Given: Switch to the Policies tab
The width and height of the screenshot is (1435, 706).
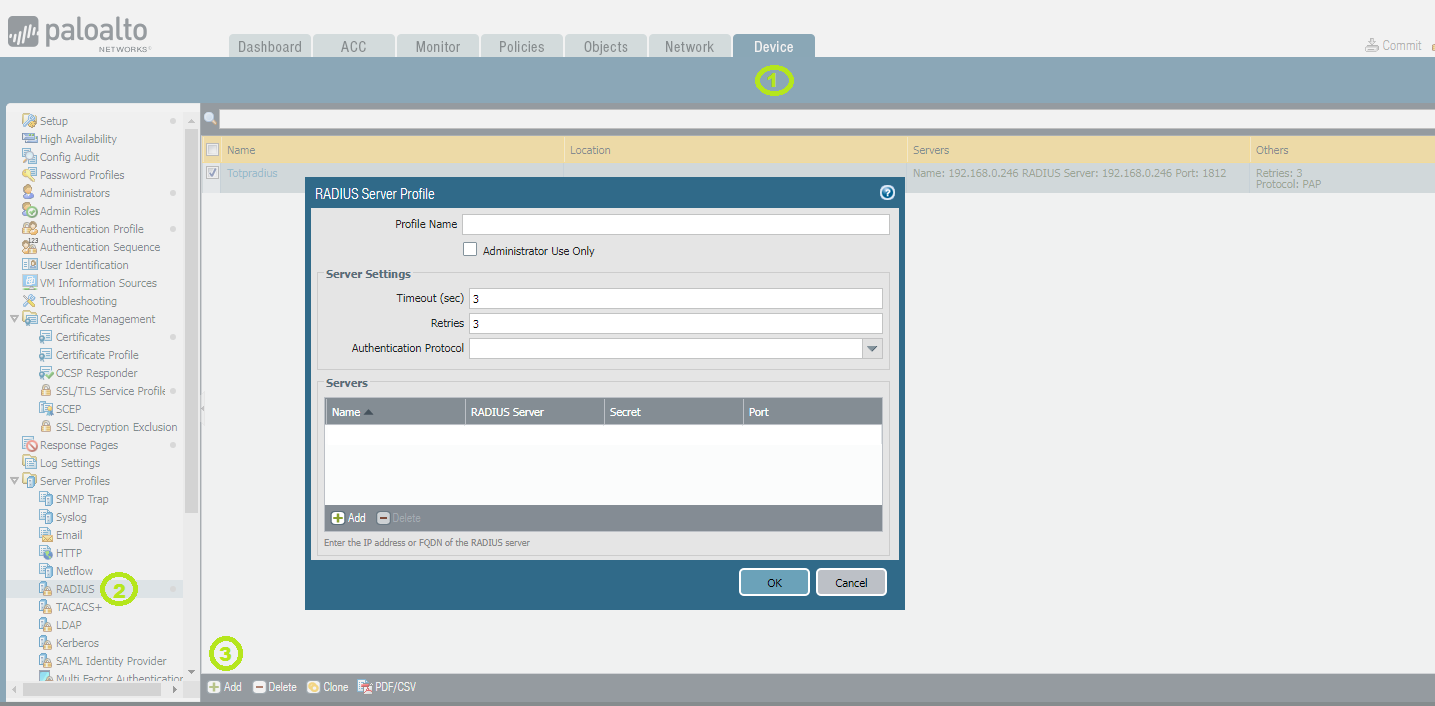Looking at the screenshot, I should [521, 47].
